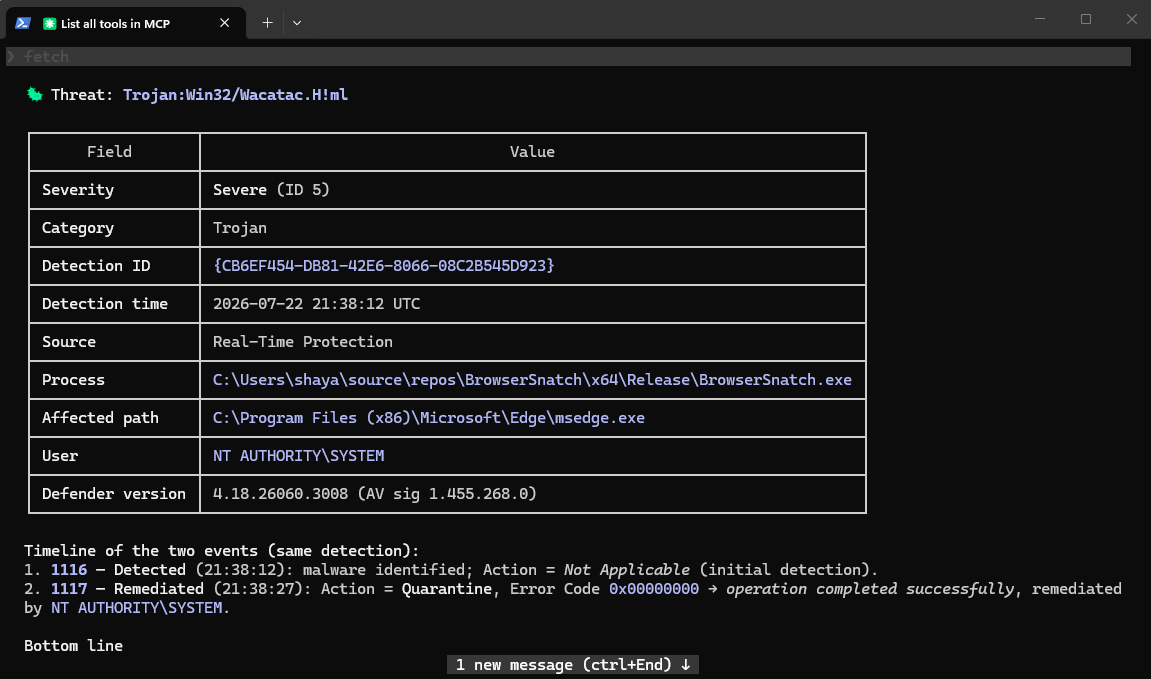Viewport: 1151px width, 679px height.
Task: Click NT AUTHORITY\SYSTEM in timeline text
Action: (137, 608)
